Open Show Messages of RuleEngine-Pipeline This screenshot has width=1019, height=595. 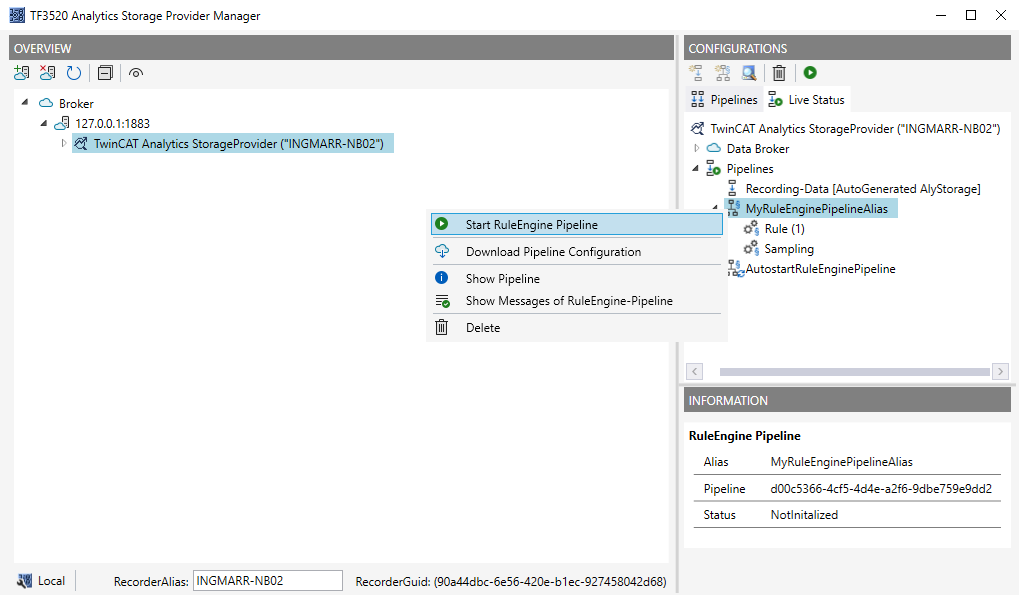click(x=577, y=301)
